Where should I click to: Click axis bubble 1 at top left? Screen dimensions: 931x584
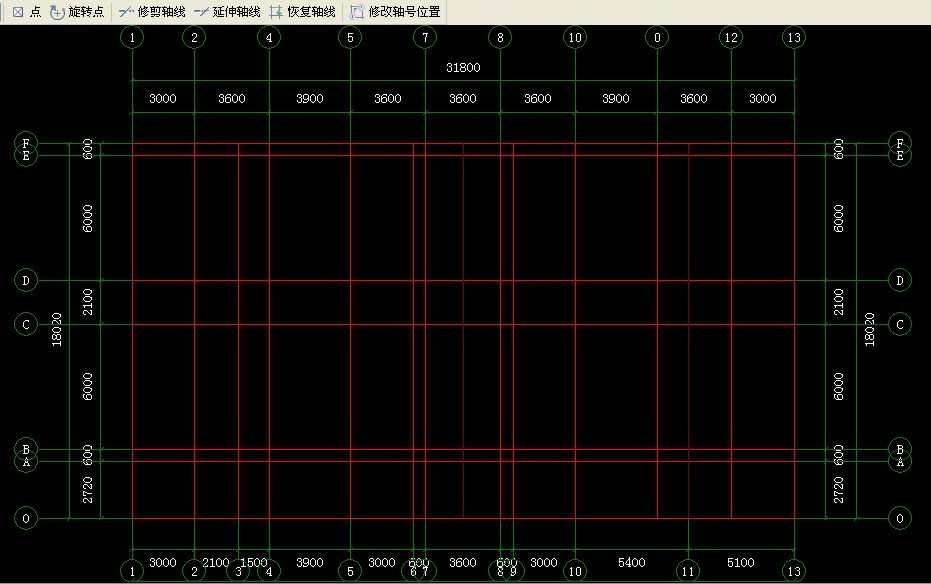(131, 37)
